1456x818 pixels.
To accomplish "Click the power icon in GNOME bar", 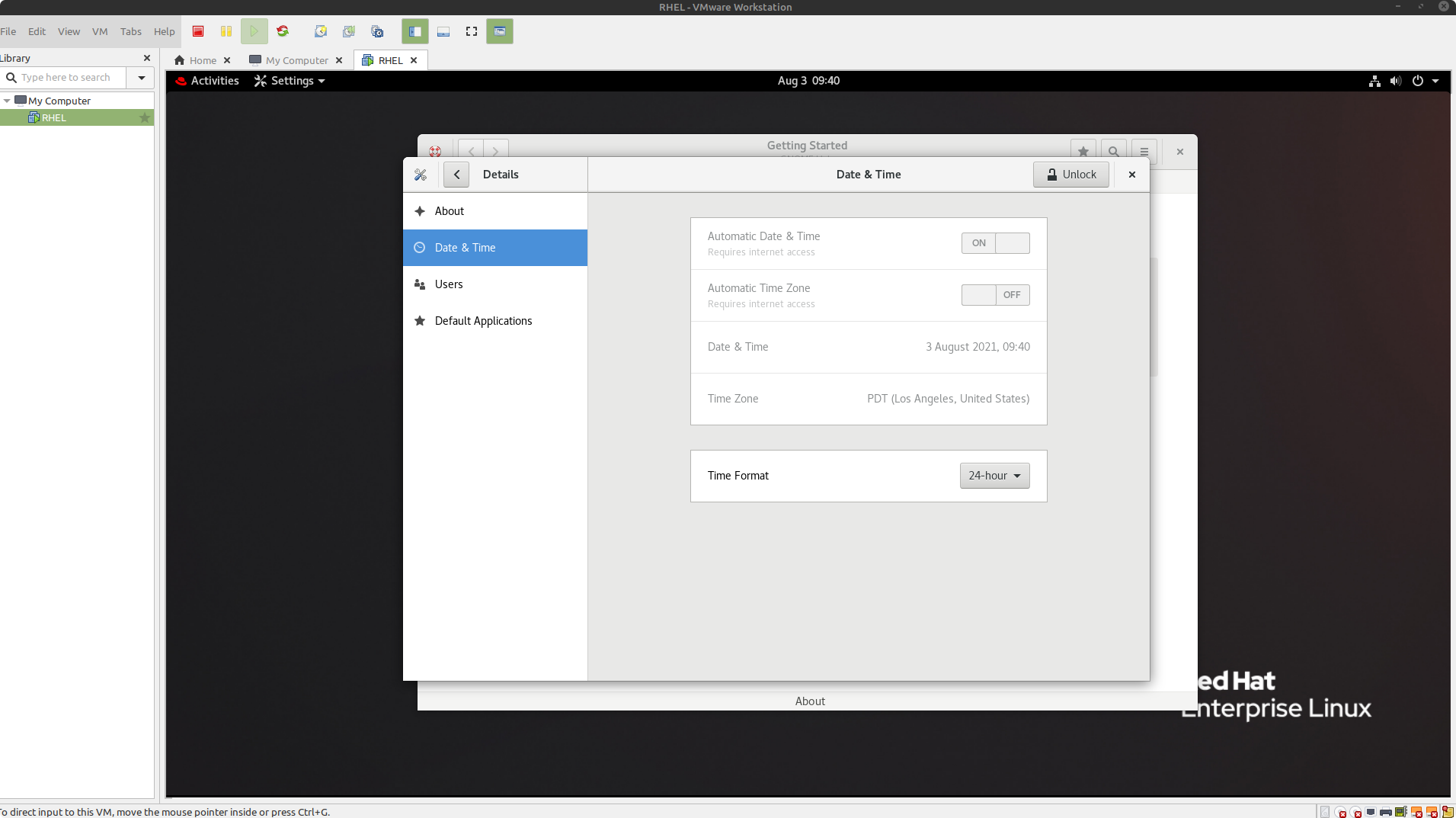I will [x=1418, y=81].
